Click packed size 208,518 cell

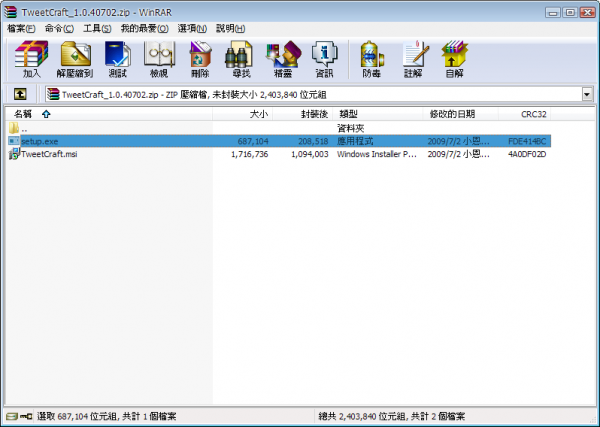pyautogui.click(x=313, y=141)
